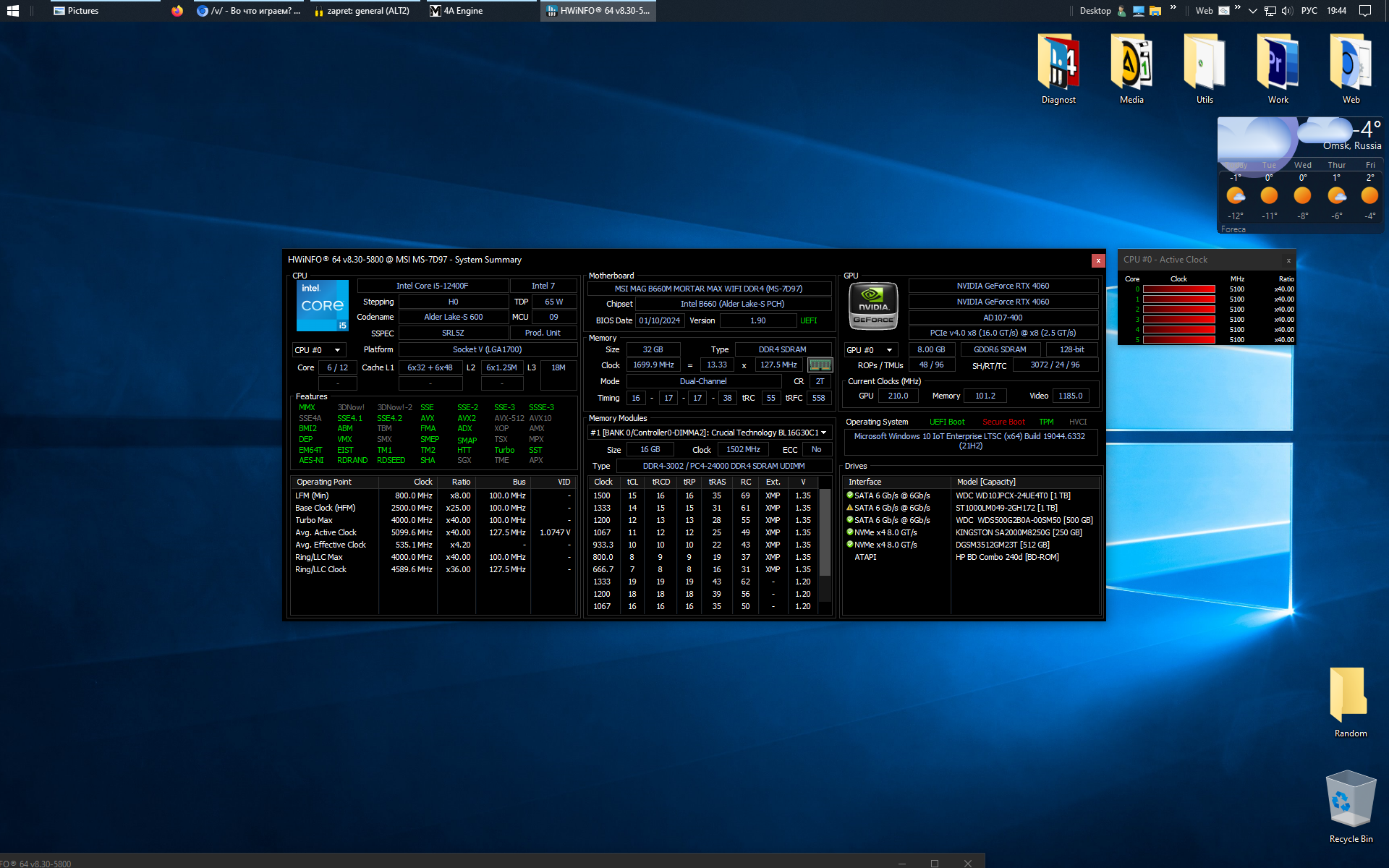Viewport: 1389px width, 868px height.
Task: Open the Firefox icon in taskbar
Action: point(177,11)
